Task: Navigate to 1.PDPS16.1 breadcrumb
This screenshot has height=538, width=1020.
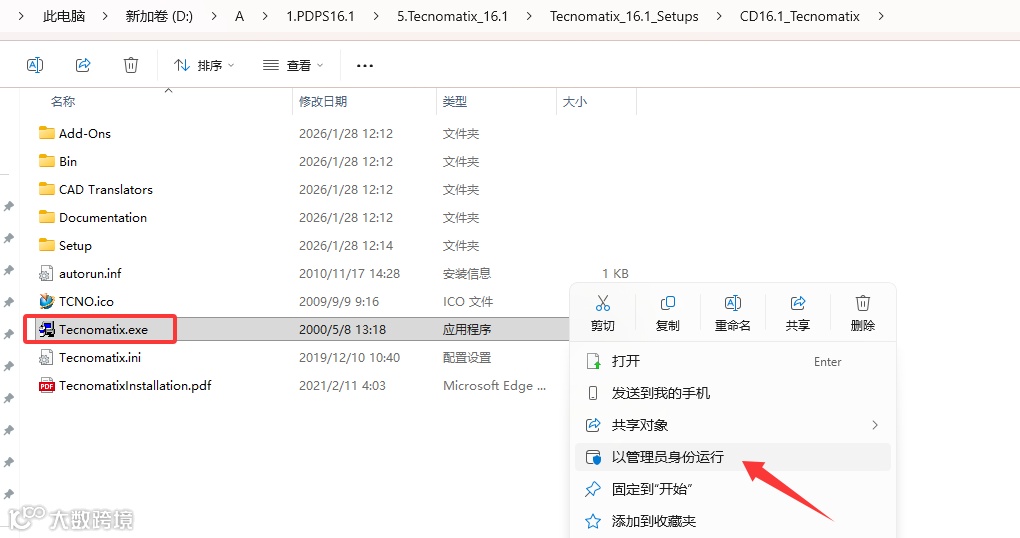Action: tap(320, 16)
